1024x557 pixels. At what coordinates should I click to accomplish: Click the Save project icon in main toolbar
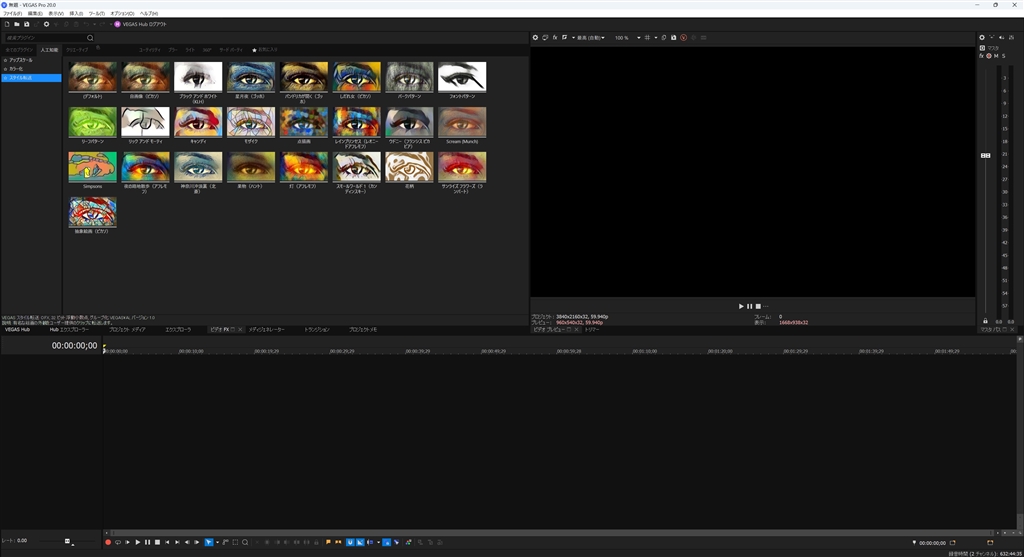point(27,24)
